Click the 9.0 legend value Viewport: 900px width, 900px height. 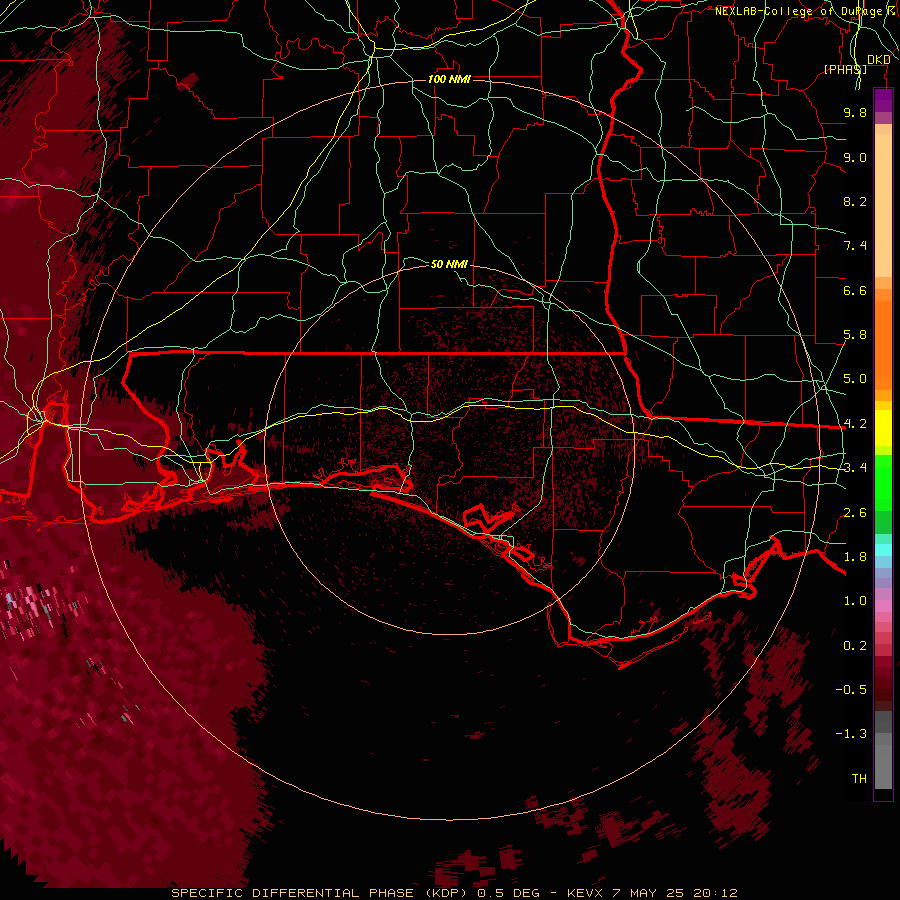pyautogui.click(x=855, y=157)
